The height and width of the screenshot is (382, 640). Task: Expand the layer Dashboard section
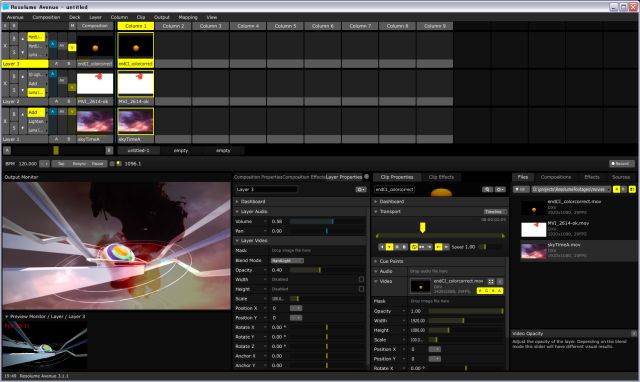click(x=237, y=202)
